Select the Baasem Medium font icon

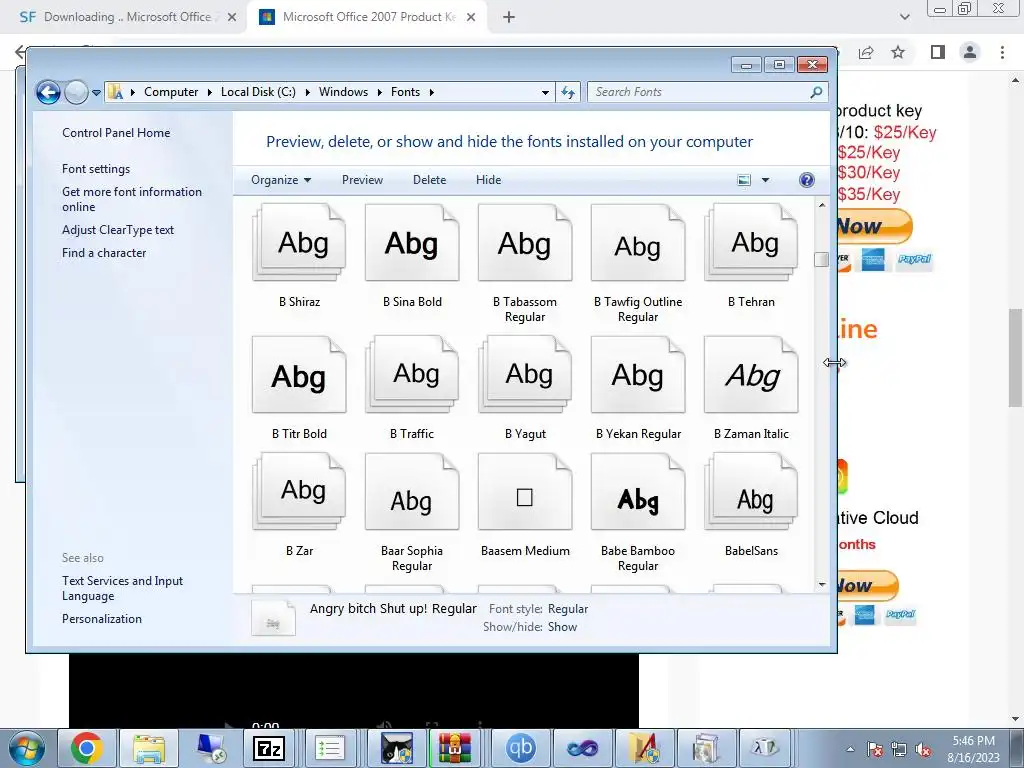525,492
